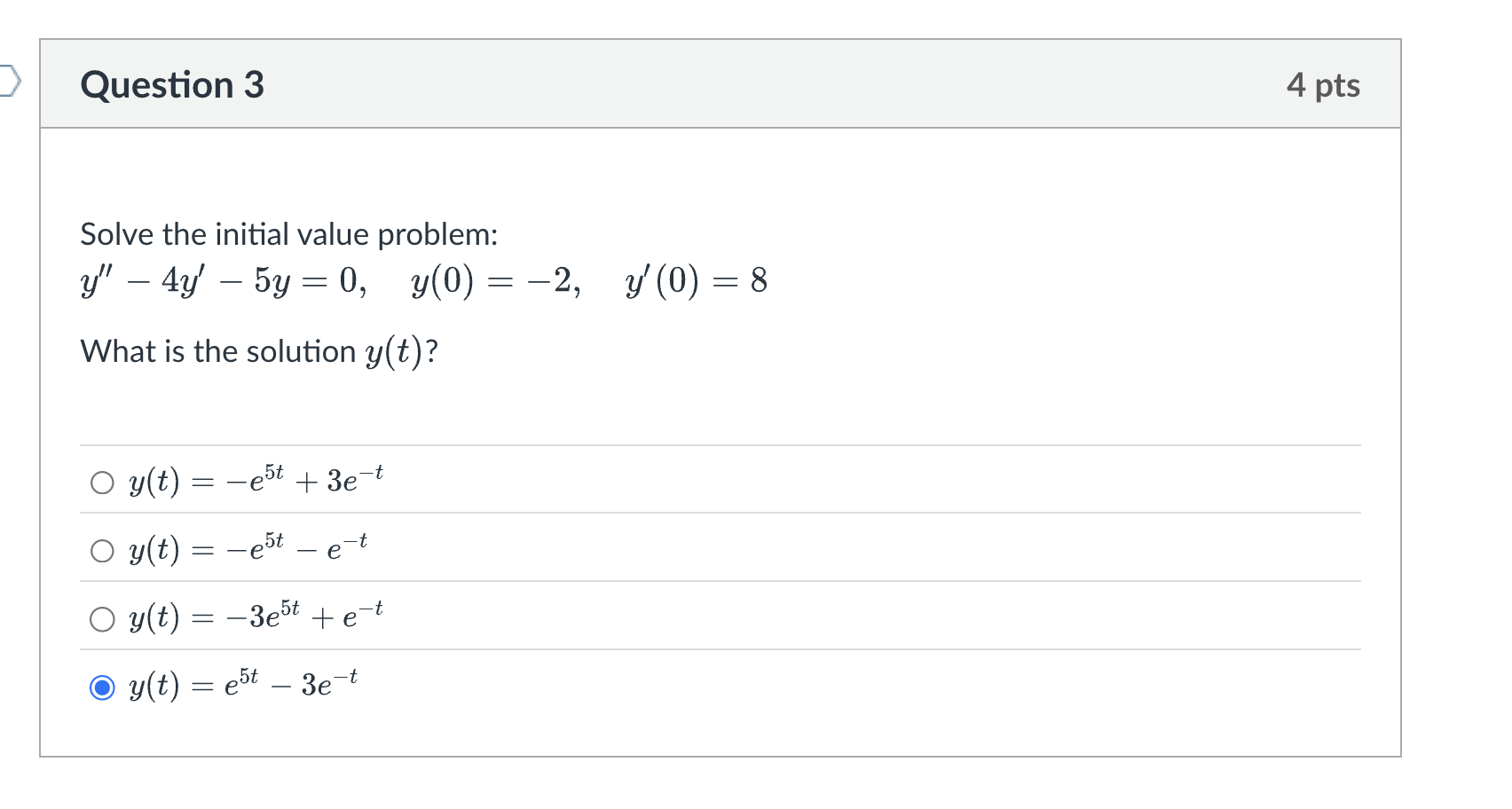The image size is (1512, 809).
Task: Click the y'(0) = 8 initial condition text
Action: [696, 282]
